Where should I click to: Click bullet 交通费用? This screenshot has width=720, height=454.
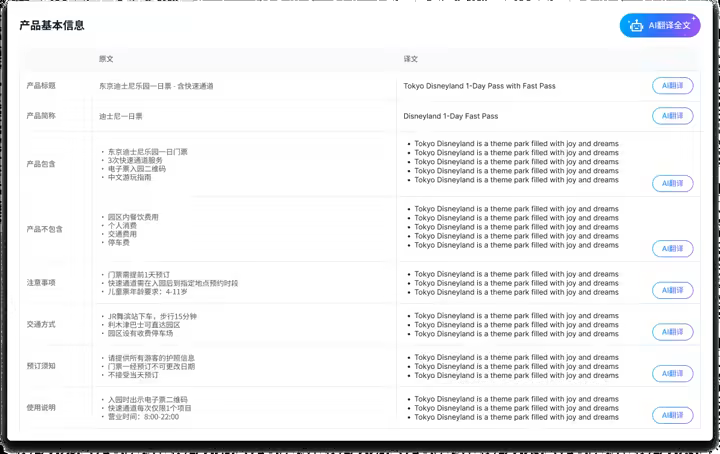122,234
